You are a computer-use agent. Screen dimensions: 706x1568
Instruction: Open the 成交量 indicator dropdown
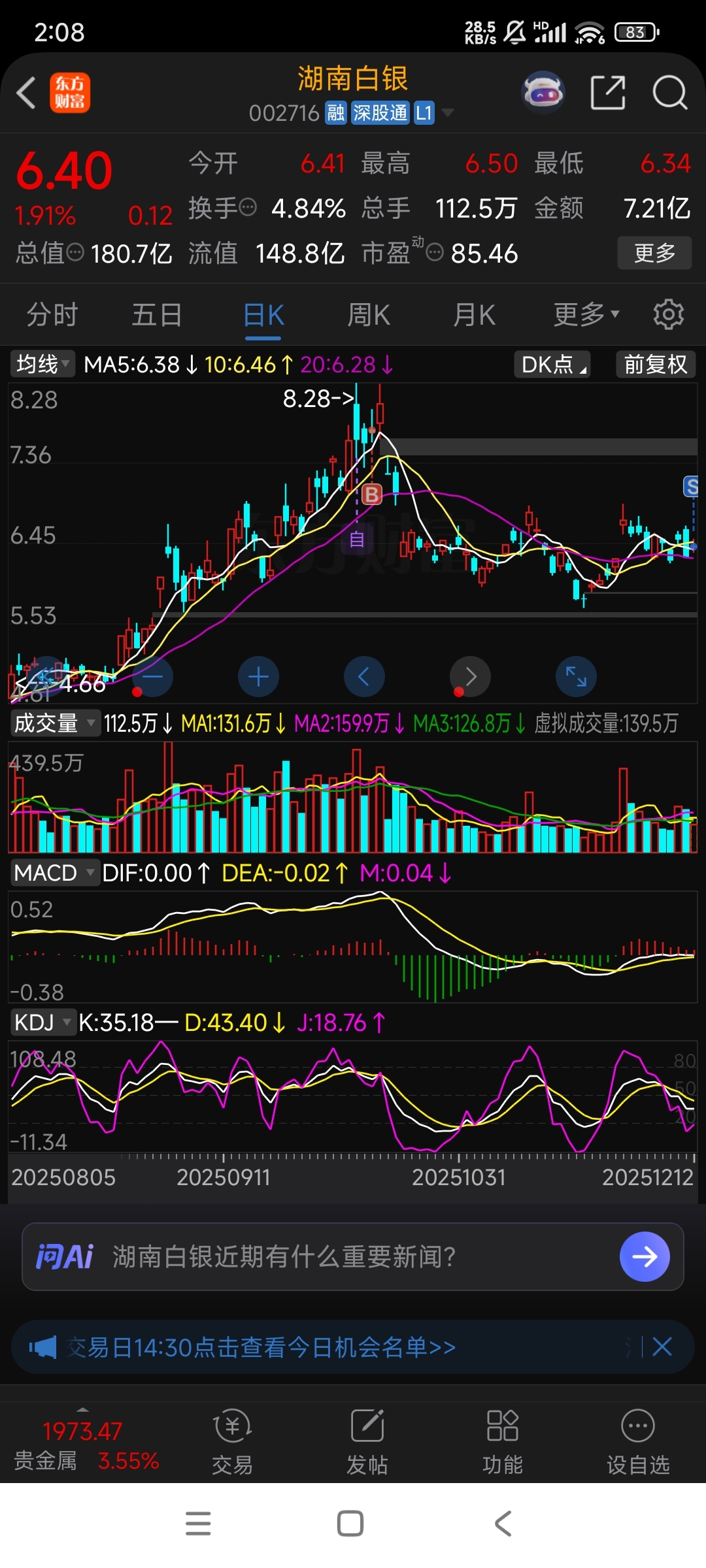click(x=55, y=723)
